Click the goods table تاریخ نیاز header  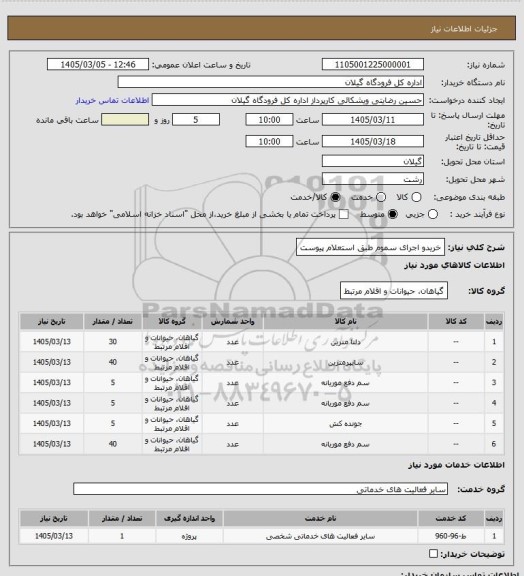click(52, 321)
